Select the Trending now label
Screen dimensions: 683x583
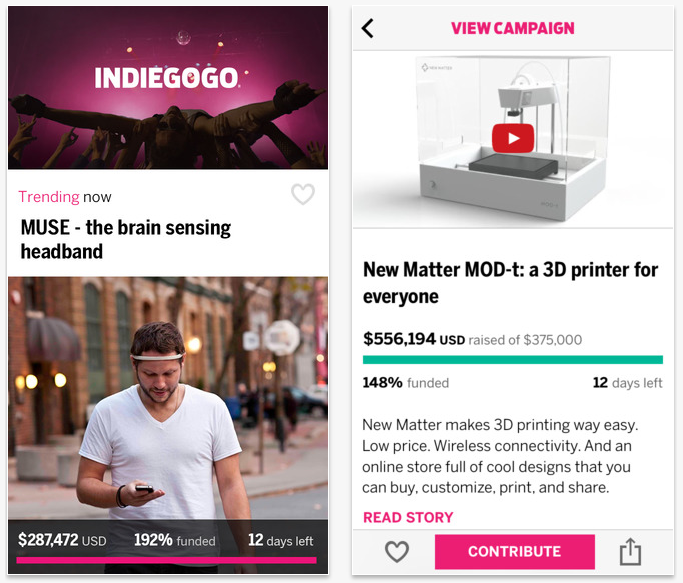click(x=65, y=197)
